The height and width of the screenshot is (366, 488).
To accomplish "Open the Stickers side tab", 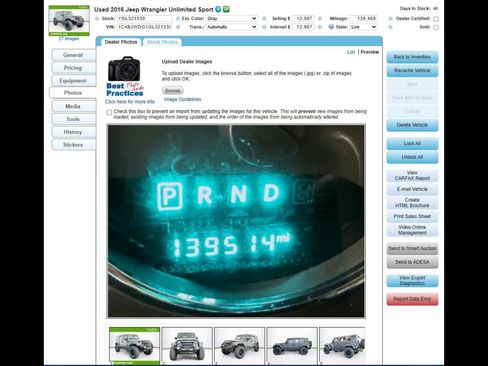I will point(73,145).
